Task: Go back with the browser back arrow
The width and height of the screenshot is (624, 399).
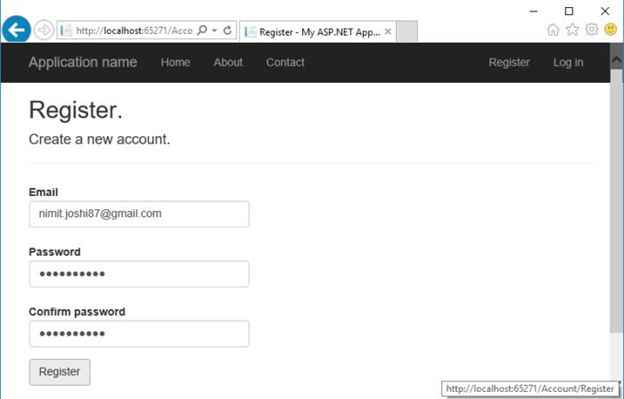Action: point(16,29)
